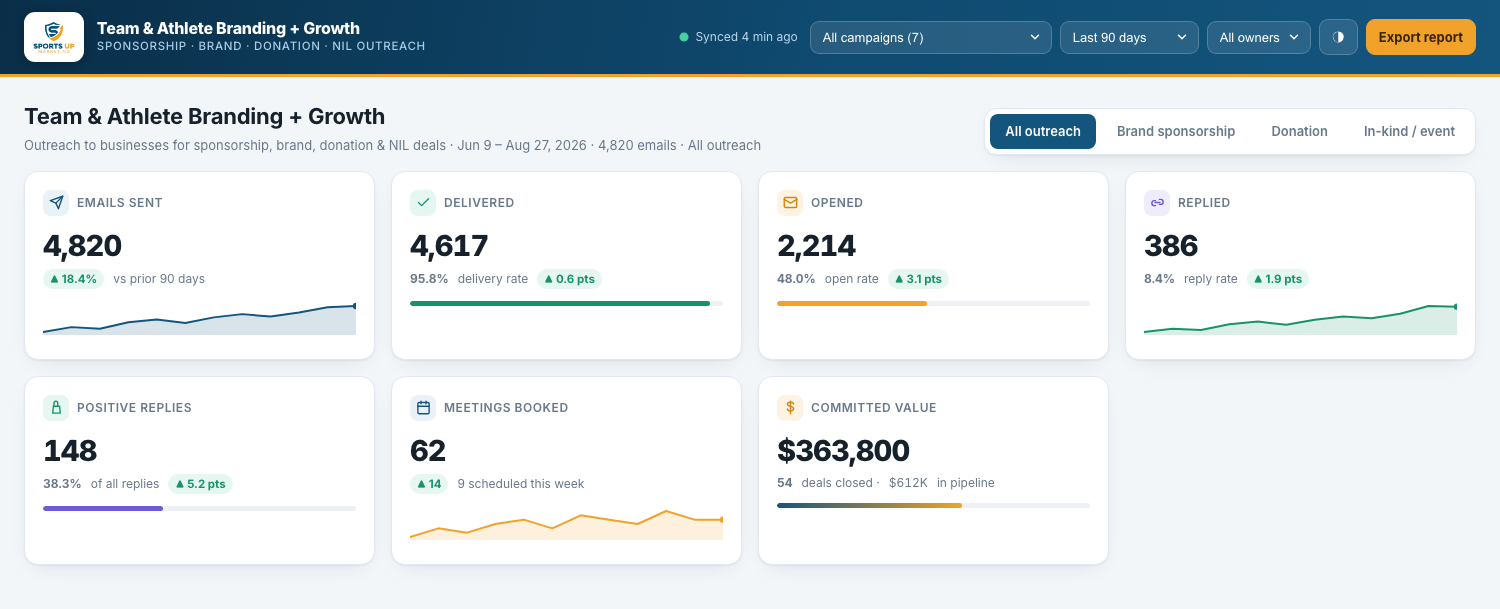Viewport: 1500px width, 609px height.
Task: Click the 4,617 delivered value
Action: (449, 246)
